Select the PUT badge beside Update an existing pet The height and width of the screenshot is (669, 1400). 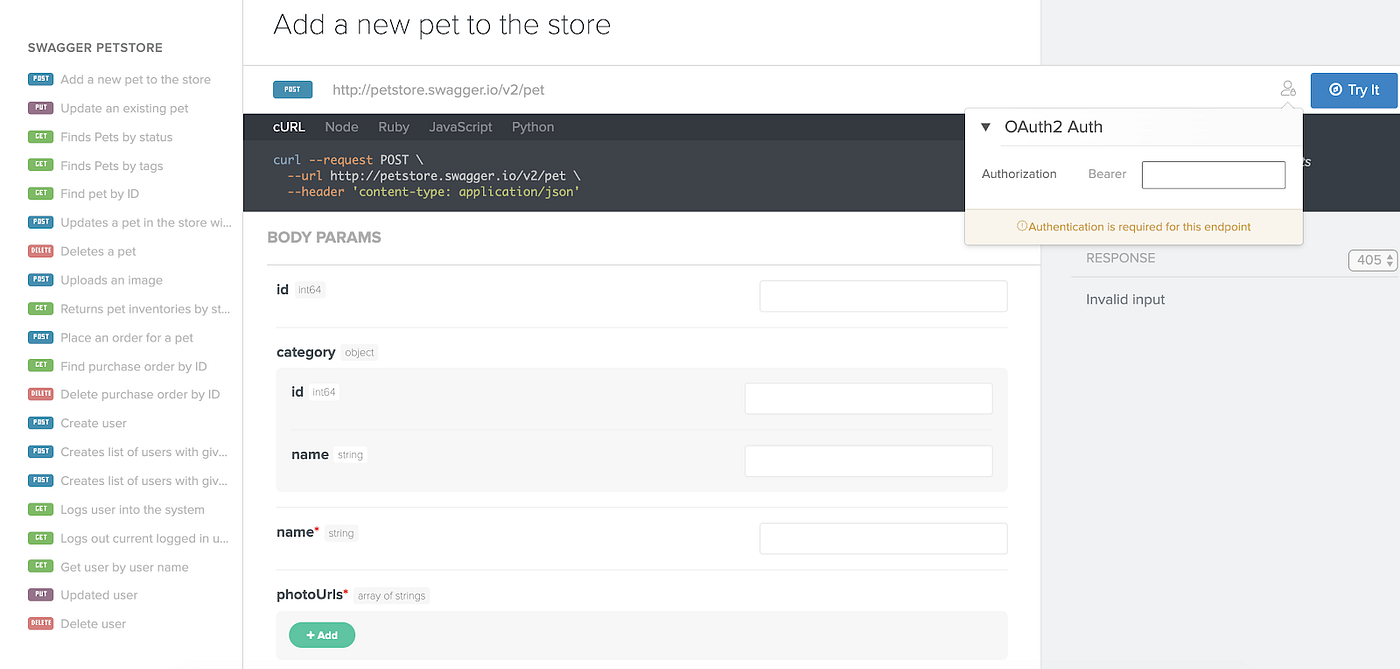point(40,108)
